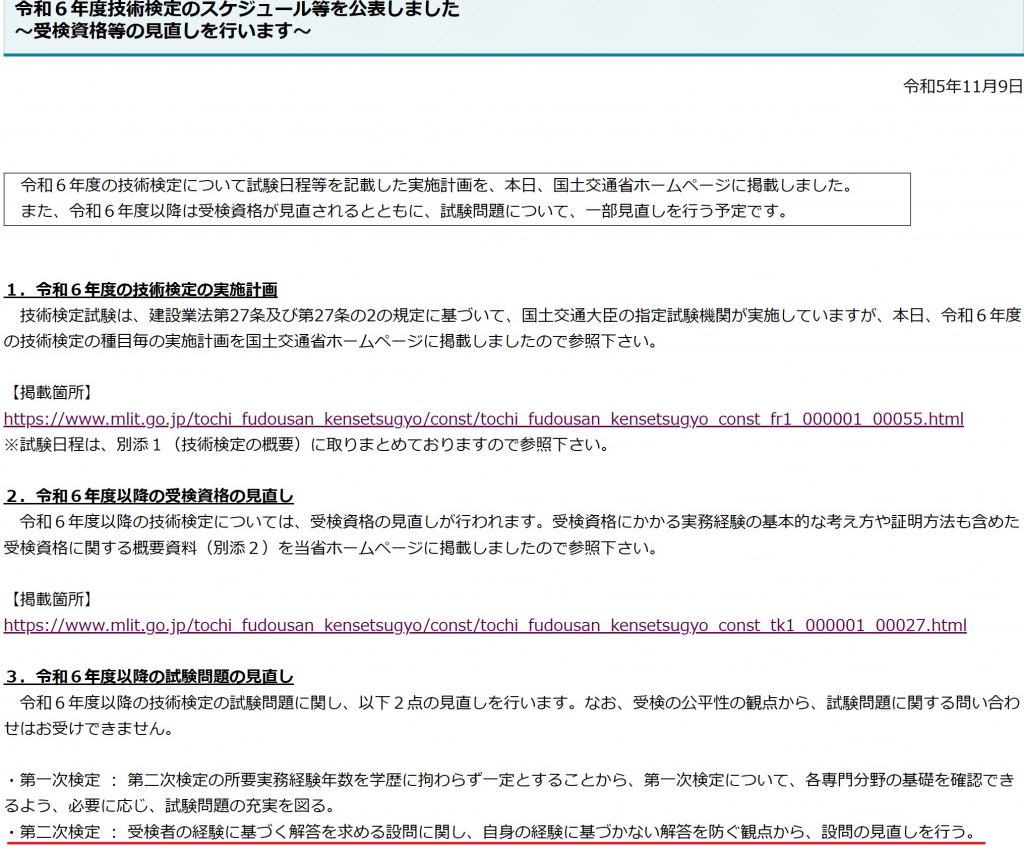Screen dimensions: 1024x852
Task: Click the red-underlined 第二次検定 bullet line
Action: coord(491,832)
